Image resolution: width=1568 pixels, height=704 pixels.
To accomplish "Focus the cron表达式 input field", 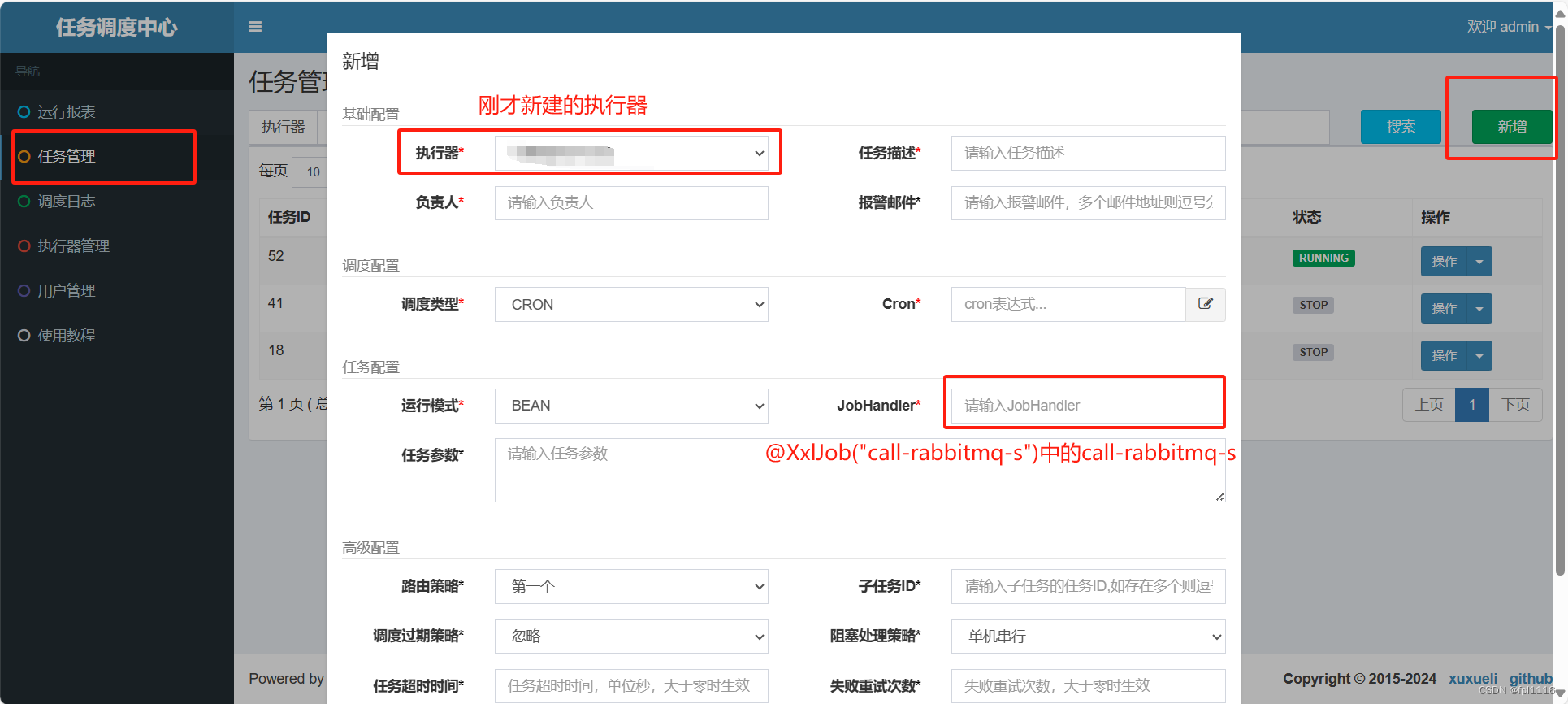I will coord(1068,304).
